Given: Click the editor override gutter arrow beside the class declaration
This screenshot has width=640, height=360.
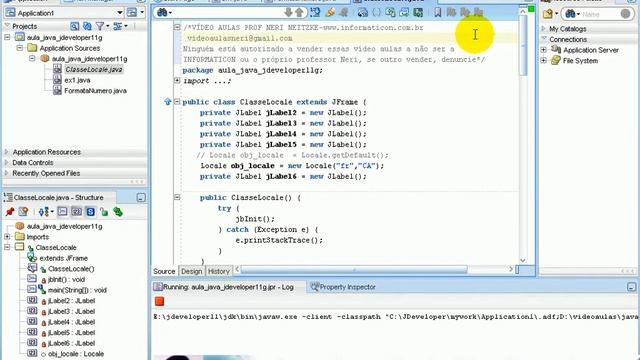Looking at the screenshot, I should click(x=167, y=102).
